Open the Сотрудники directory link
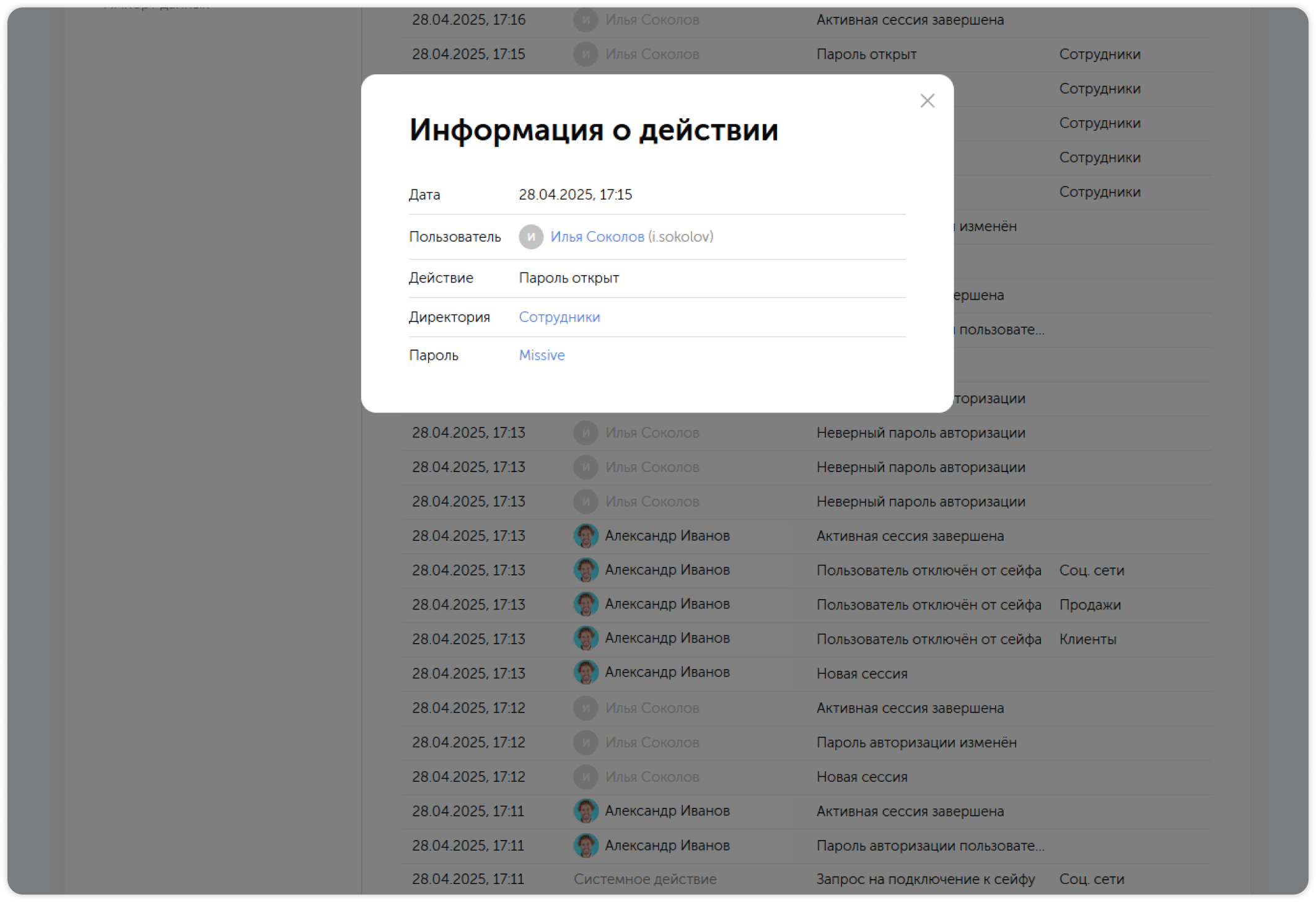The width and height of the screenshot is (1316, 902). pyautogui.click(x=558, y=317)
